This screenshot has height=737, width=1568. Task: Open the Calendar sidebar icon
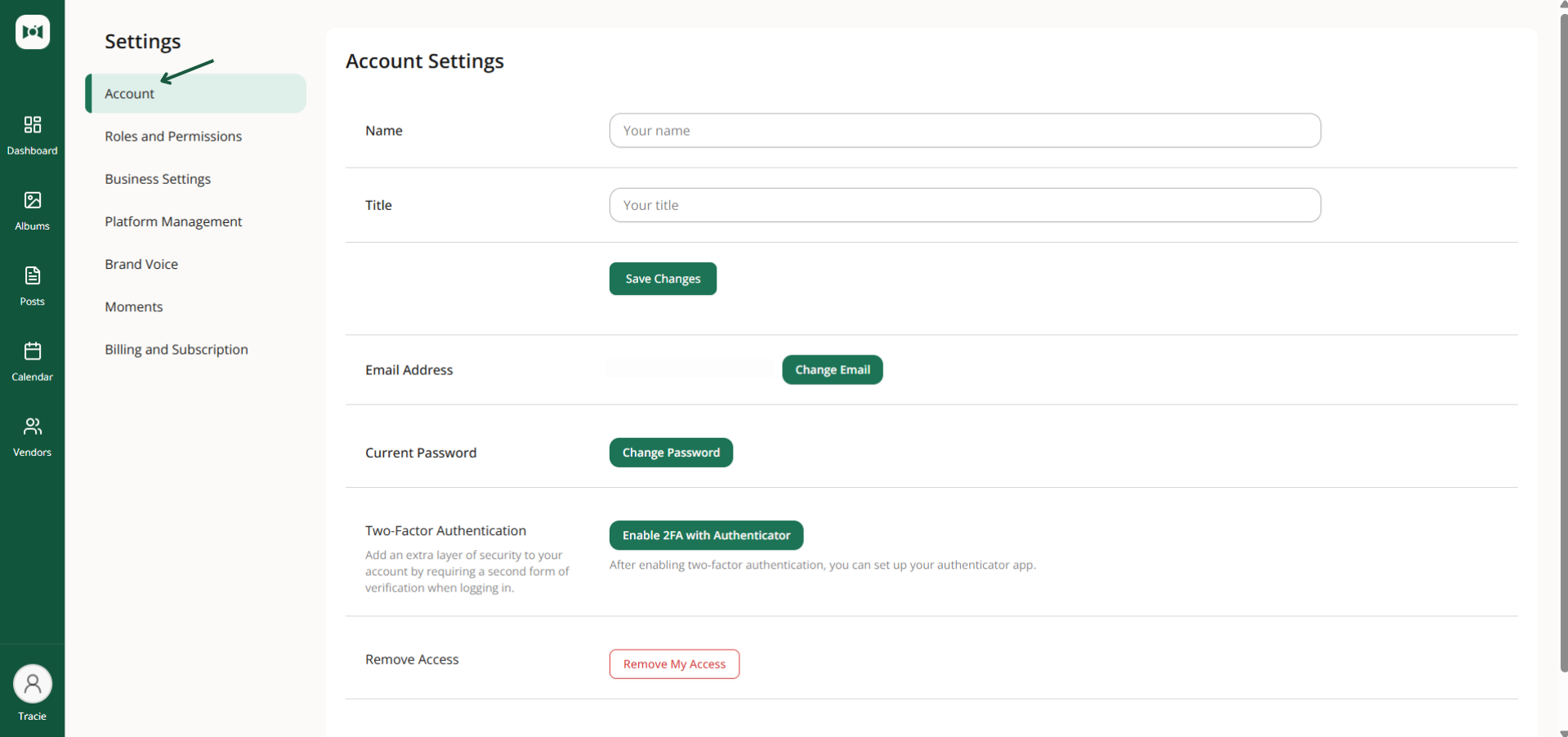click(33, 351)
